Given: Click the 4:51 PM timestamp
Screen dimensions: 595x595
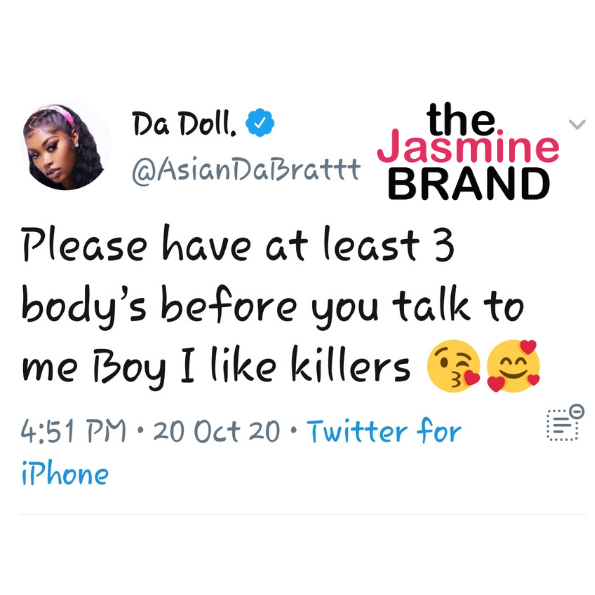Looking at the screenshot, I should click(x=73, y=431).
